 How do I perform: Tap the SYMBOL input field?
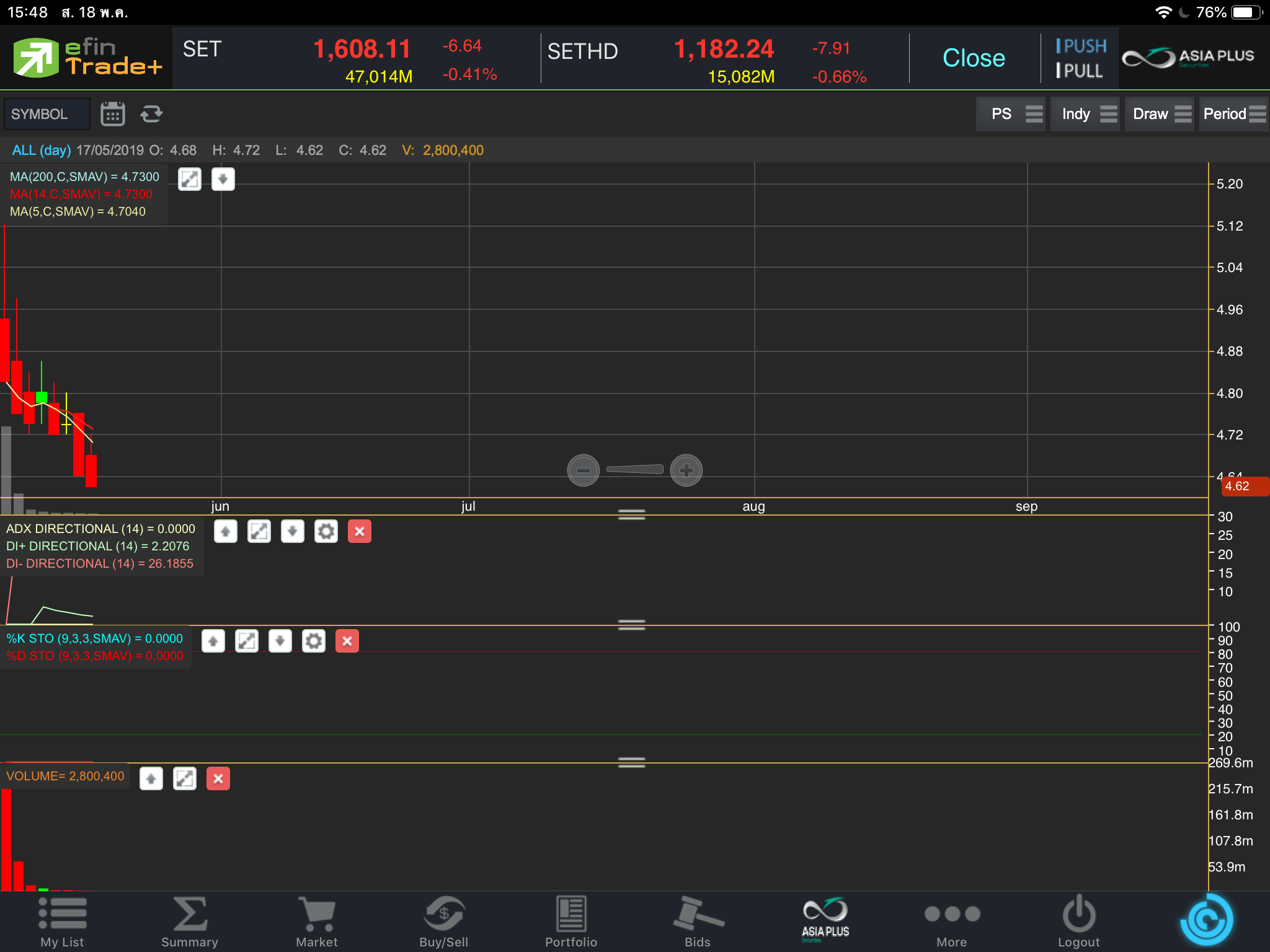(47, 114)
